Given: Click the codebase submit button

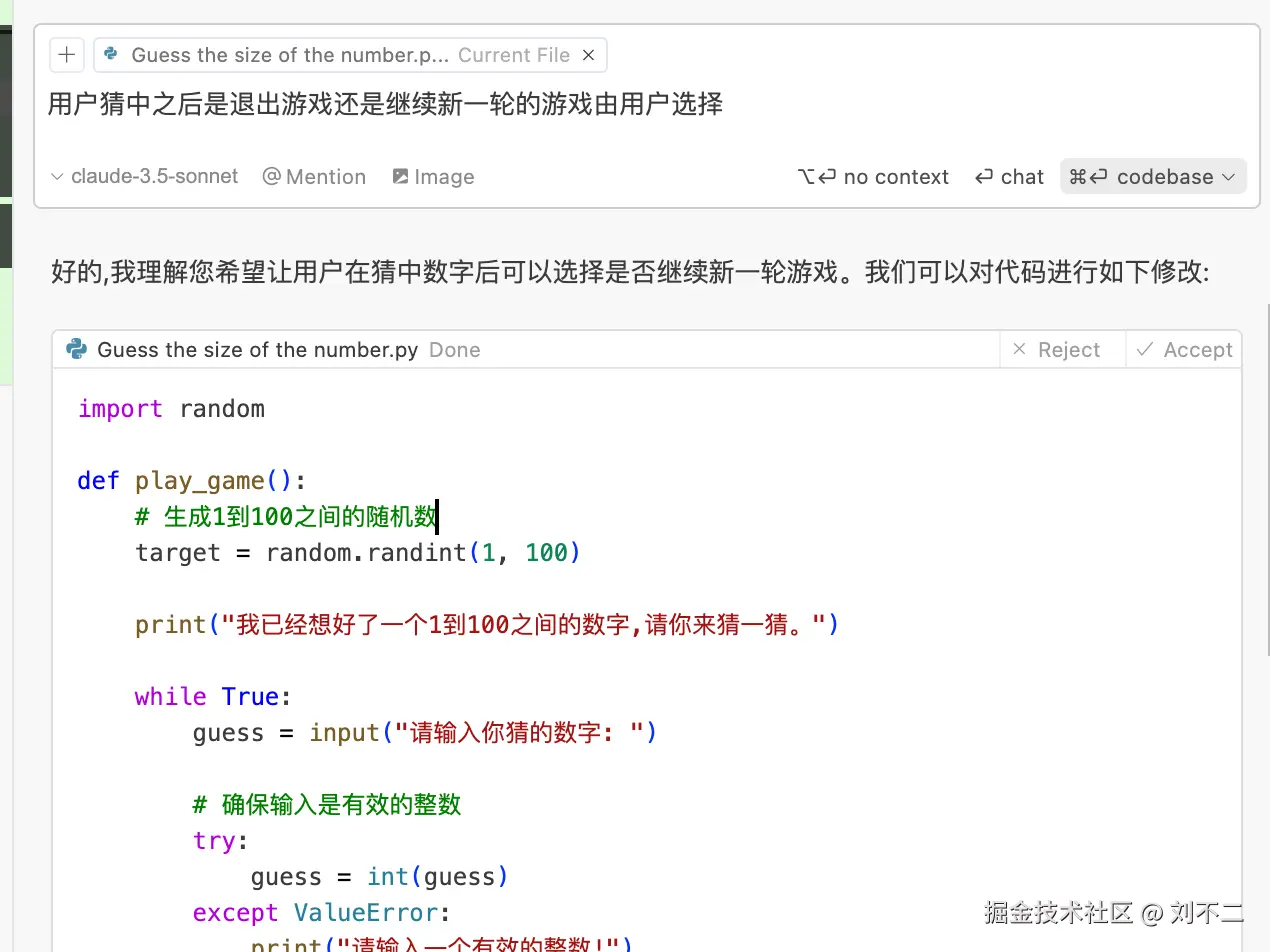Looking at the screenshot, I should 1150,176.
